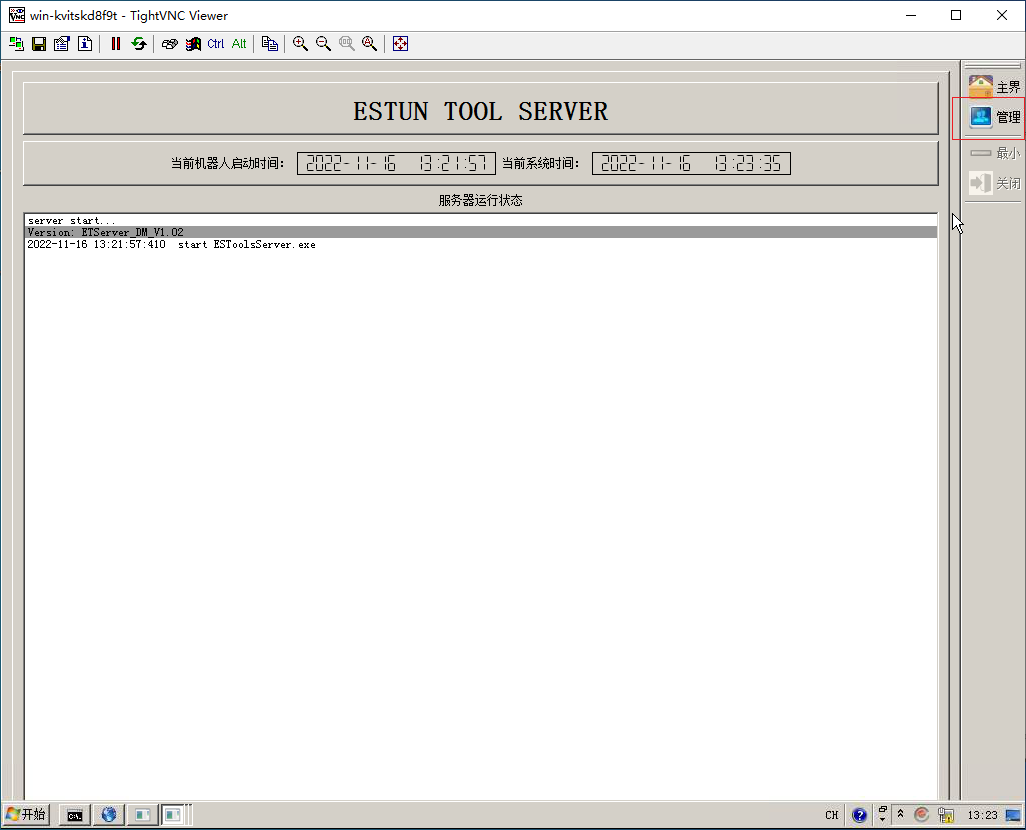Click the Show Desktop tray icon
The height and width of the screenshot is (830, 1026).
pyautogui.click(x=1013, y=815)
